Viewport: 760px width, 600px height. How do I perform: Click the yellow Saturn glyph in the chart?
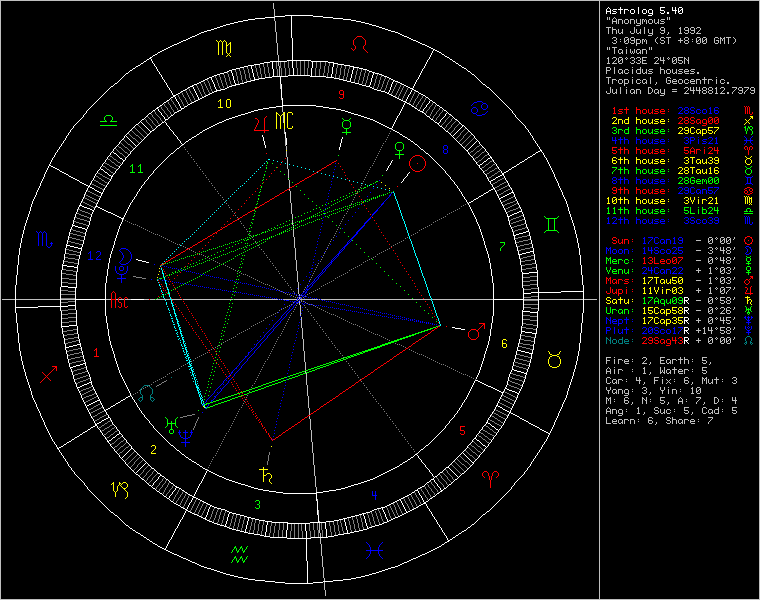266,475
